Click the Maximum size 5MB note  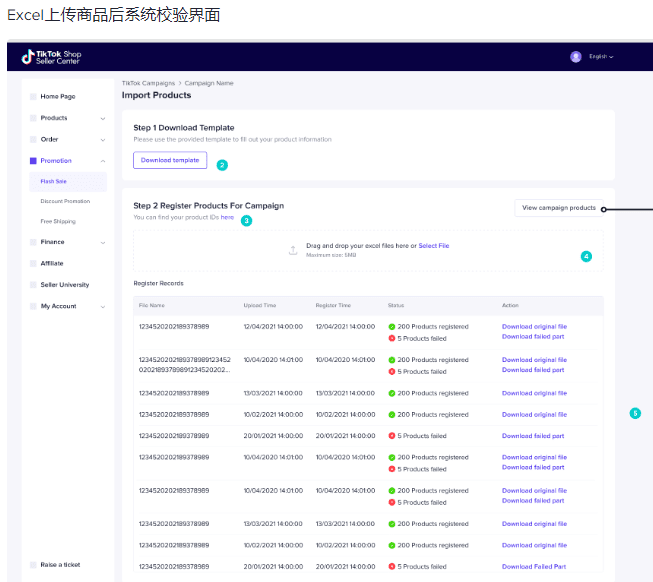(331, 255)
